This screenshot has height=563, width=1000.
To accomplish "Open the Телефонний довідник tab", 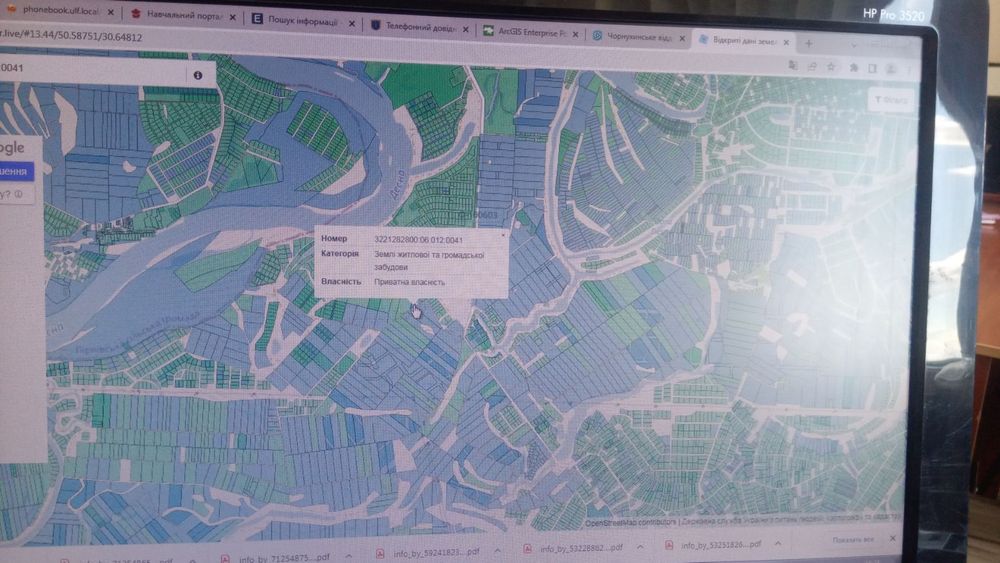I will pyautogui.click(x=419, y=27).
